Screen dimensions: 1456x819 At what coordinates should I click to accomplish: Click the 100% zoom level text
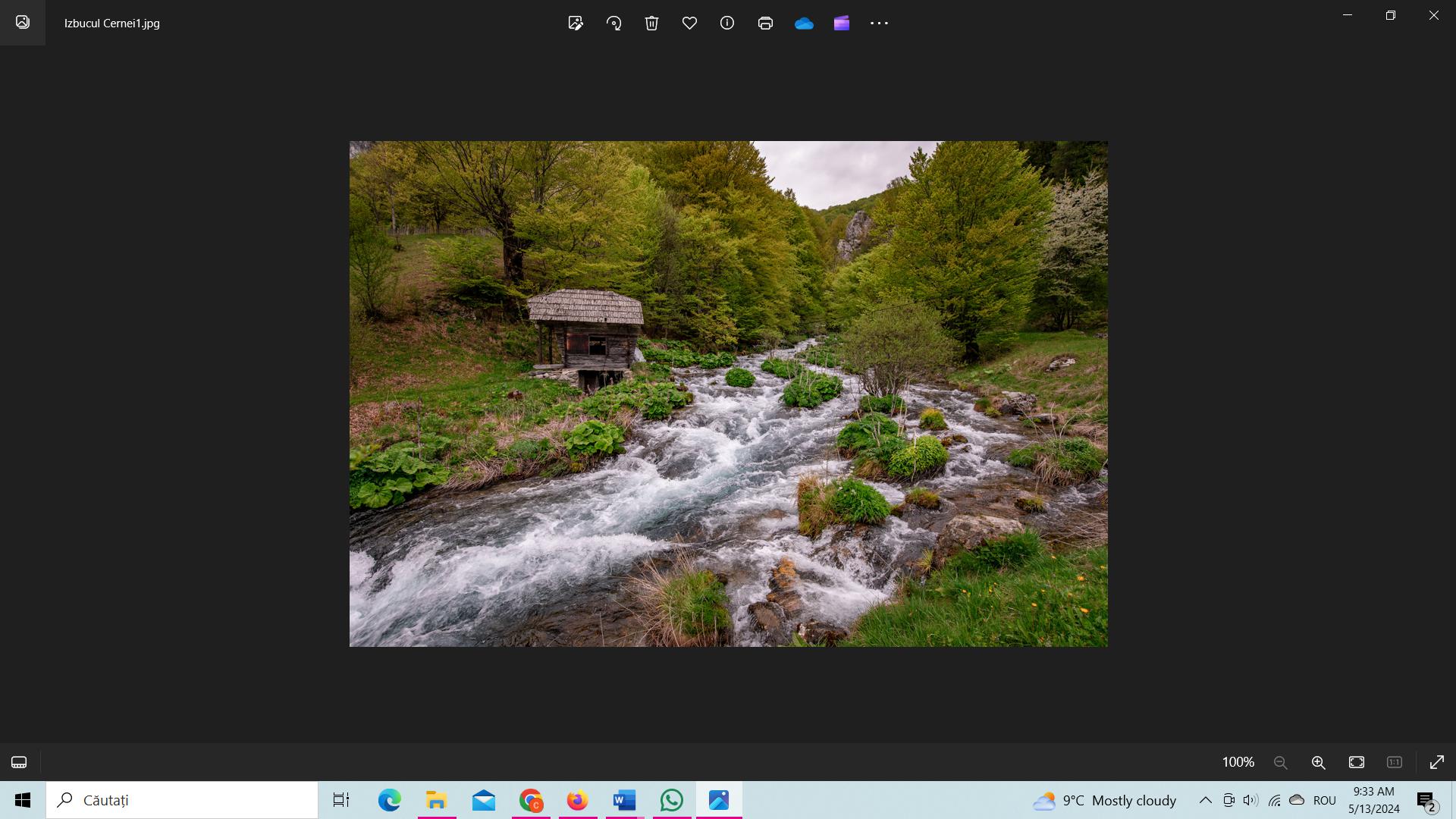pyautogui.click(x=1238, y=762)
